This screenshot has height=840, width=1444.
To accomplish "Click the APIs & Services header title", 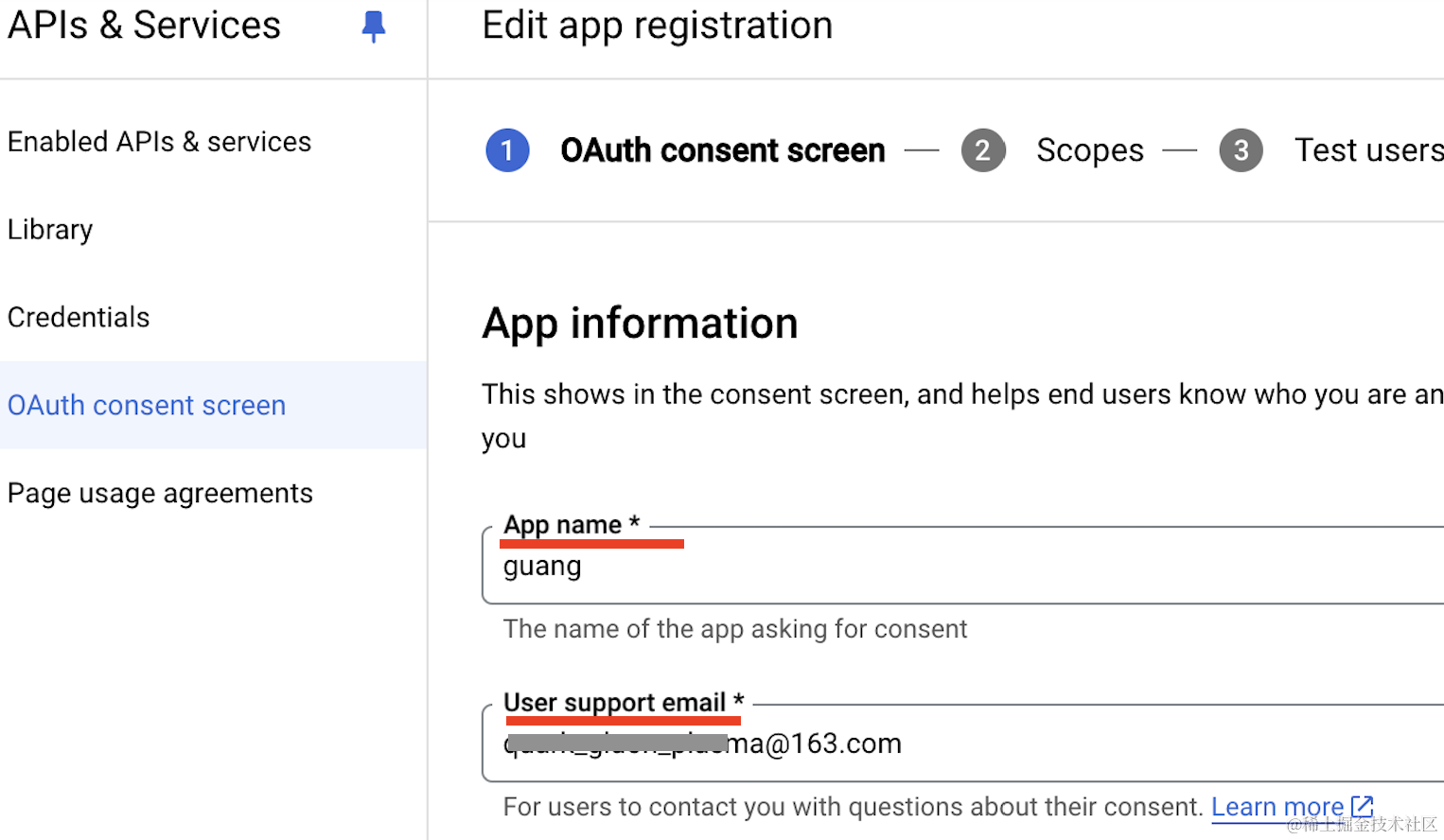I will tap(144, 26).
